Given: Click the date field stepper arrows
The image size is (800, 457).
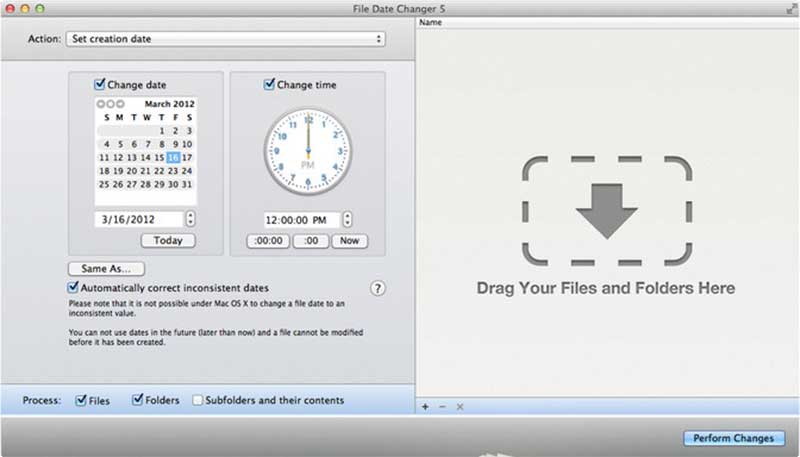Looking at the screenshot, I should [x=190, y=219].
